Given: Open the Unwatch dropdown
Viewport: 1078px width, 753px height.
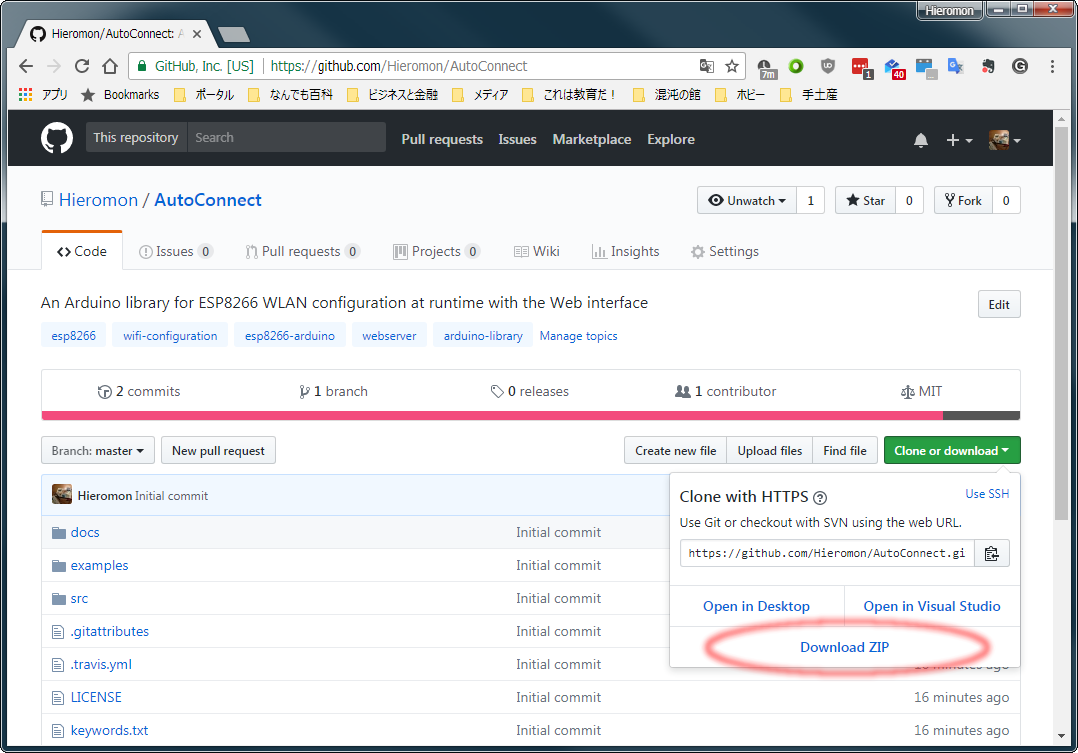Looking at the screenshot, I should 747,200.
